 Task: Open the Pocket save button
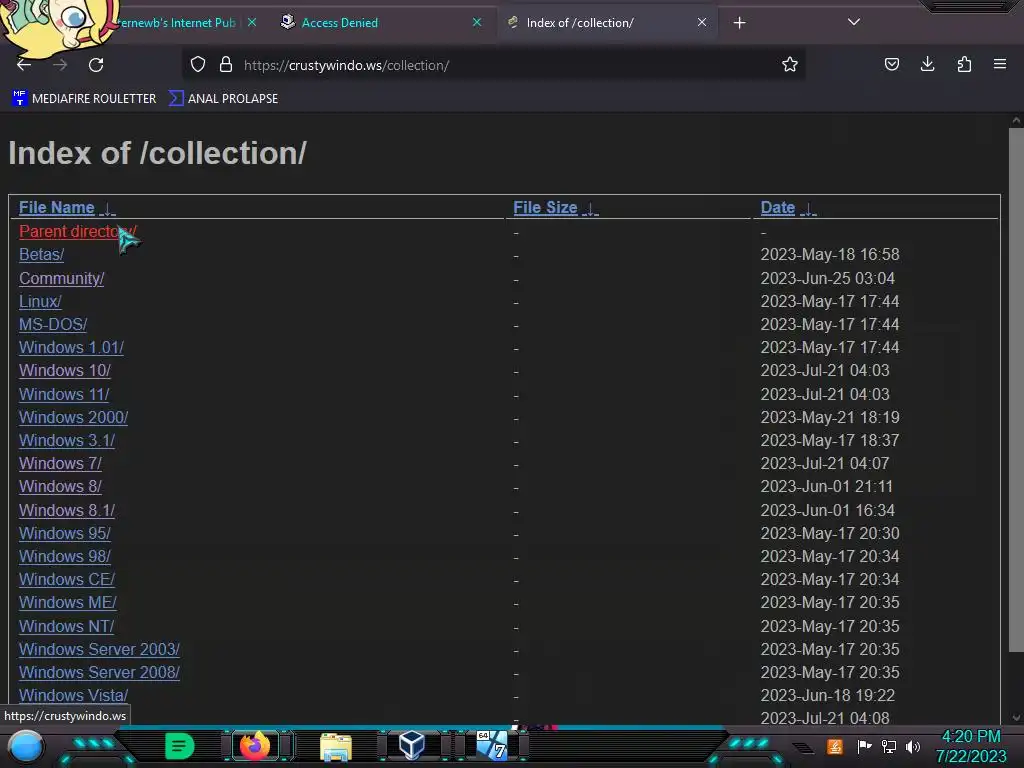pyautogui.click(x=891, y=64)
